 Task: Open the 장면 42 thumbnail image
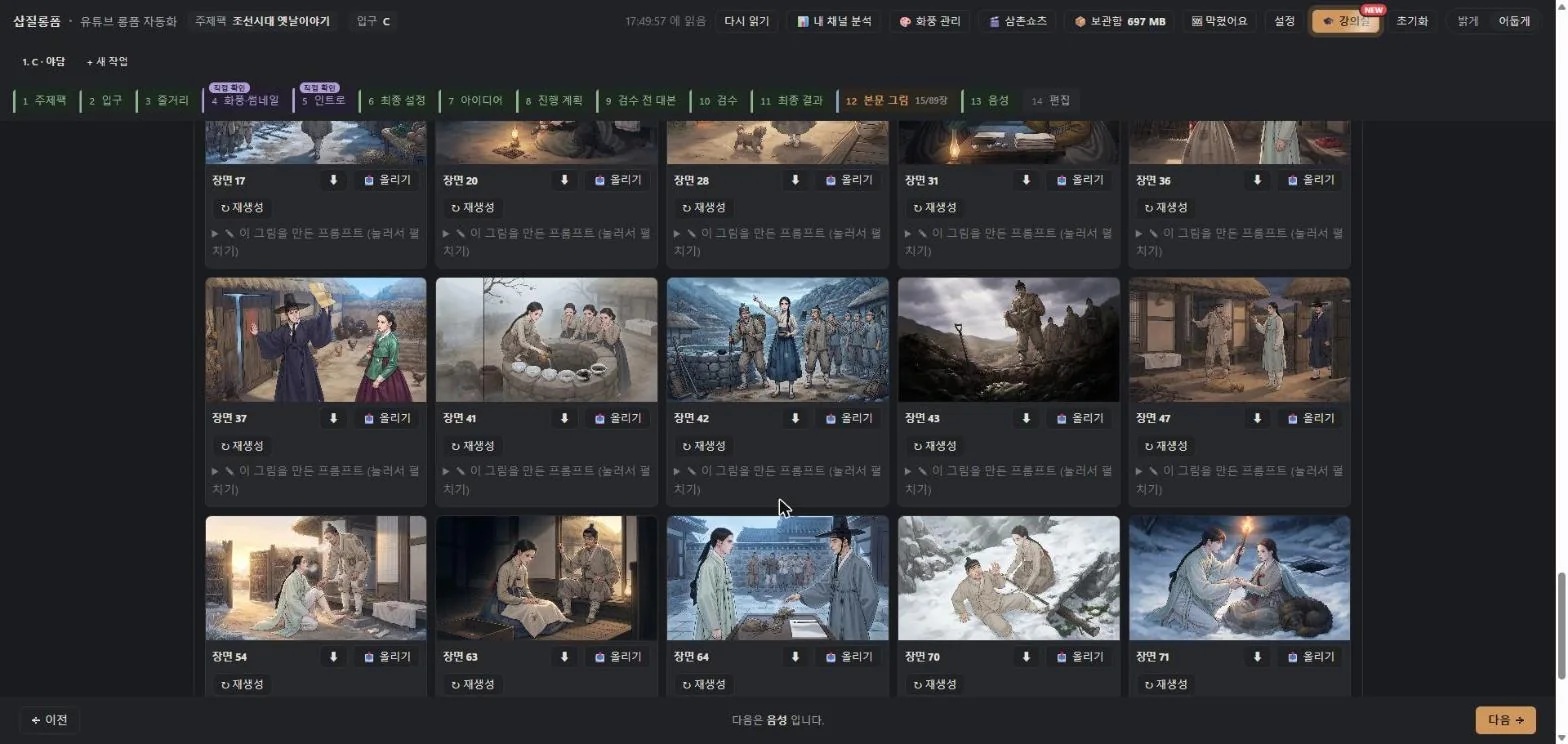coord(777,340)
